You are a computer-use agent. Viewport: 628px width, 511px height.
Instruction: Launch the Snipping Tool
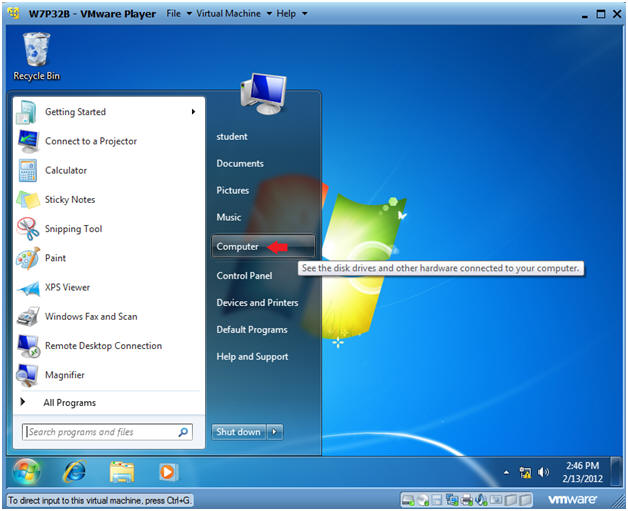(x=109, y=229)
